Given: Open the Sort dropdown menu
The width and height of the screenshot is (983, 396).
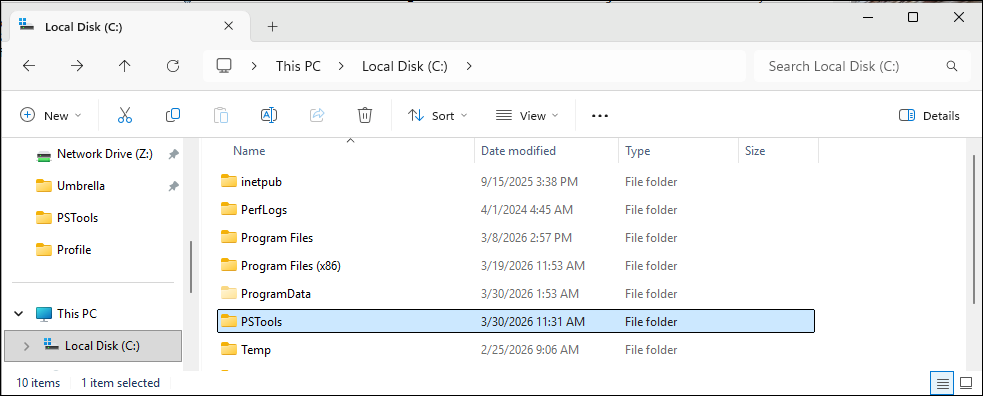Looking at the screenshot, I should tap(438, 115).
